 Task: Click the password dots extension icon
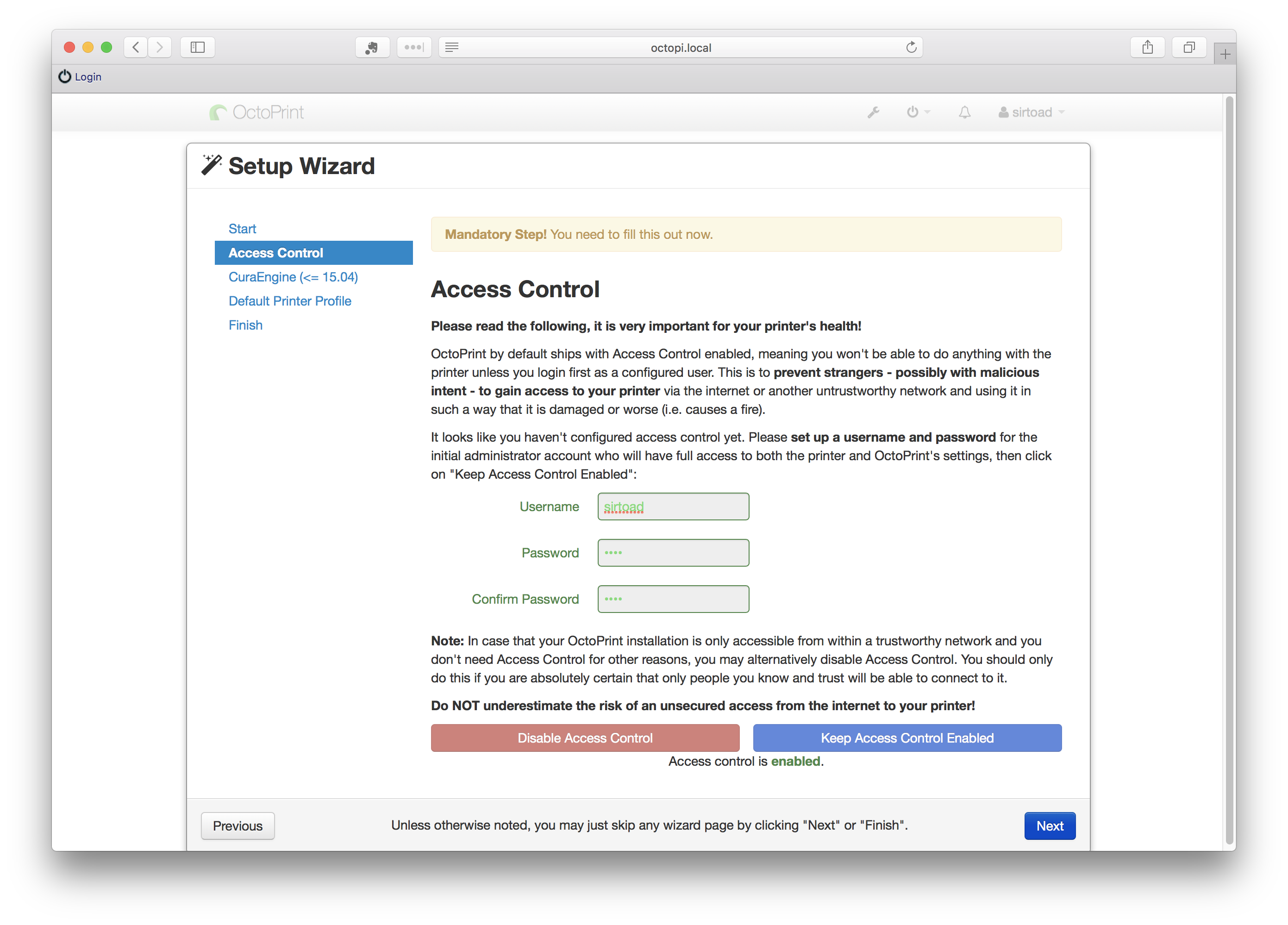pos(414,47)
